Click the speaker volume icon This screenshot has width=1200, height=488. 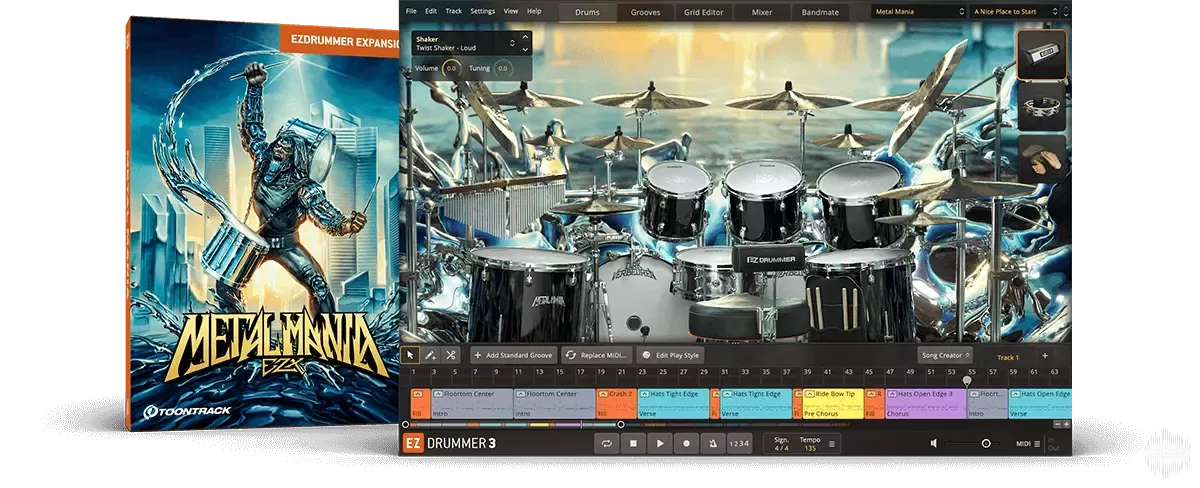click(x=933, y=443)
